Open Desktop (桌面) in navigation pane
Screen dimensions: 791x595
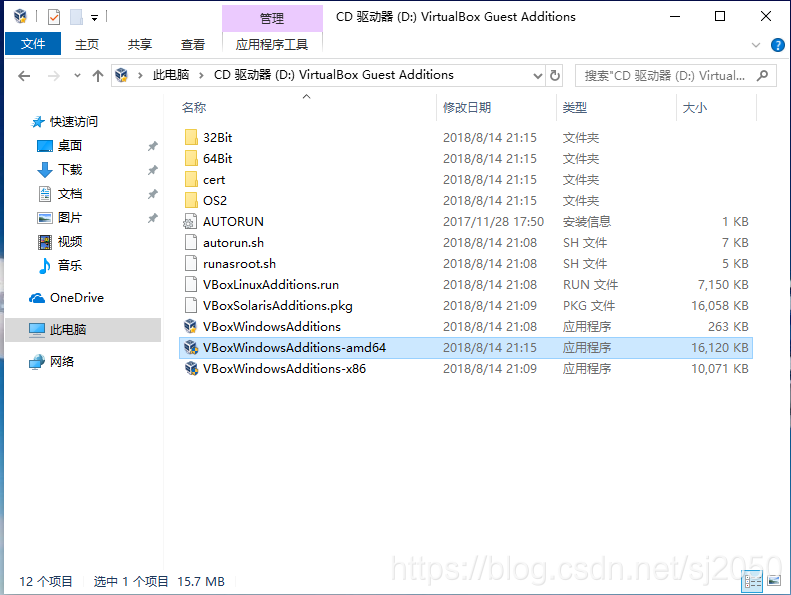[x=70, y=145]
